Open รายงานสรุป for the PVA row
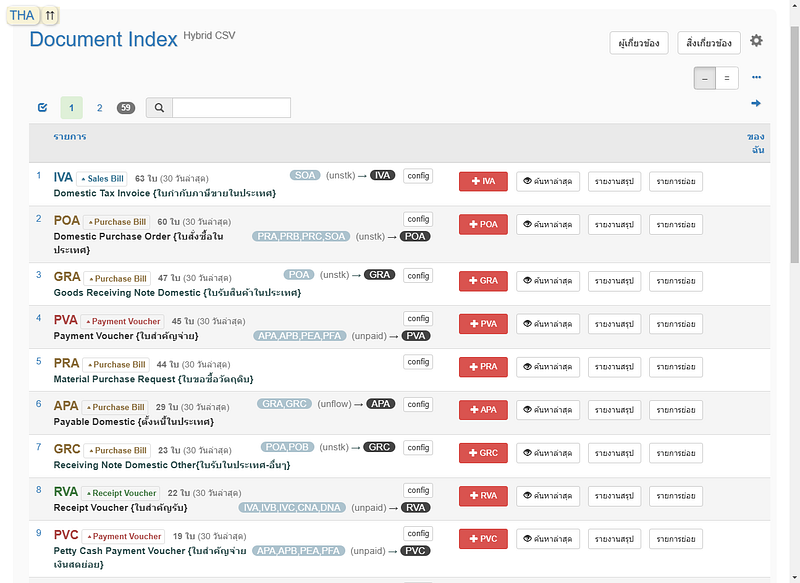 (613, 324)
